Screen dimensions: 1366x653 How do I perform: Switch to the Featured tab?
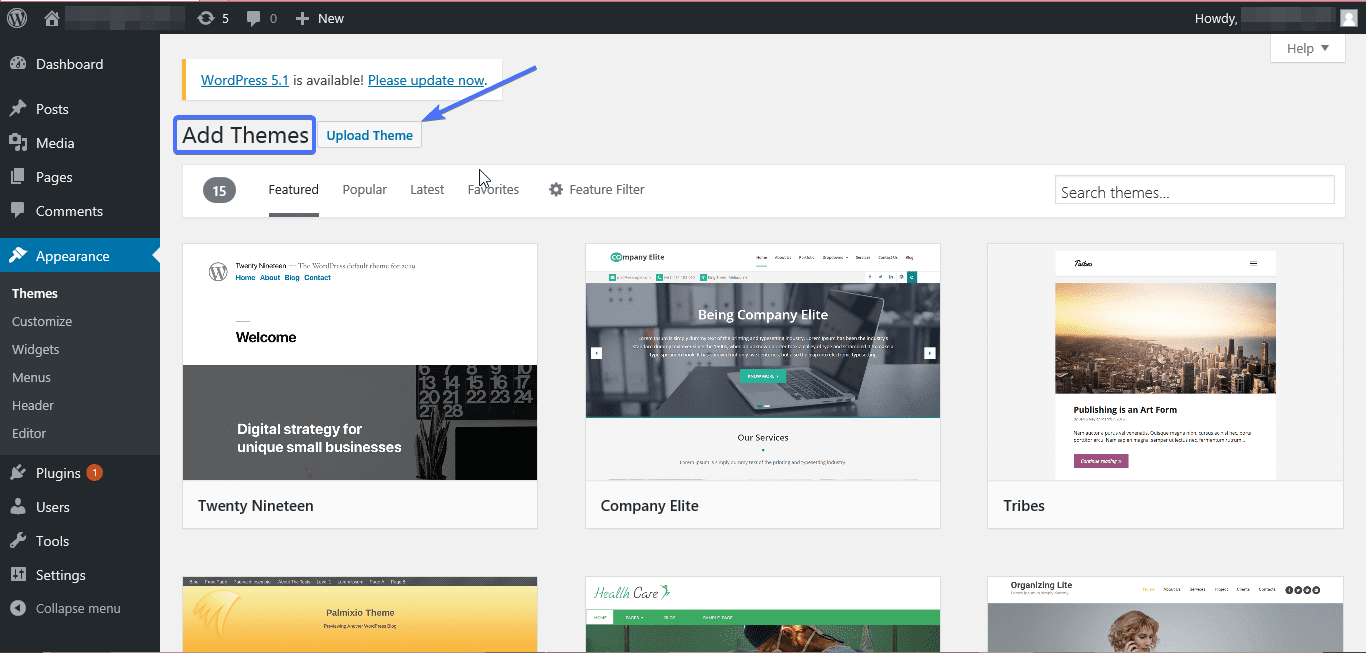point(294,190)
